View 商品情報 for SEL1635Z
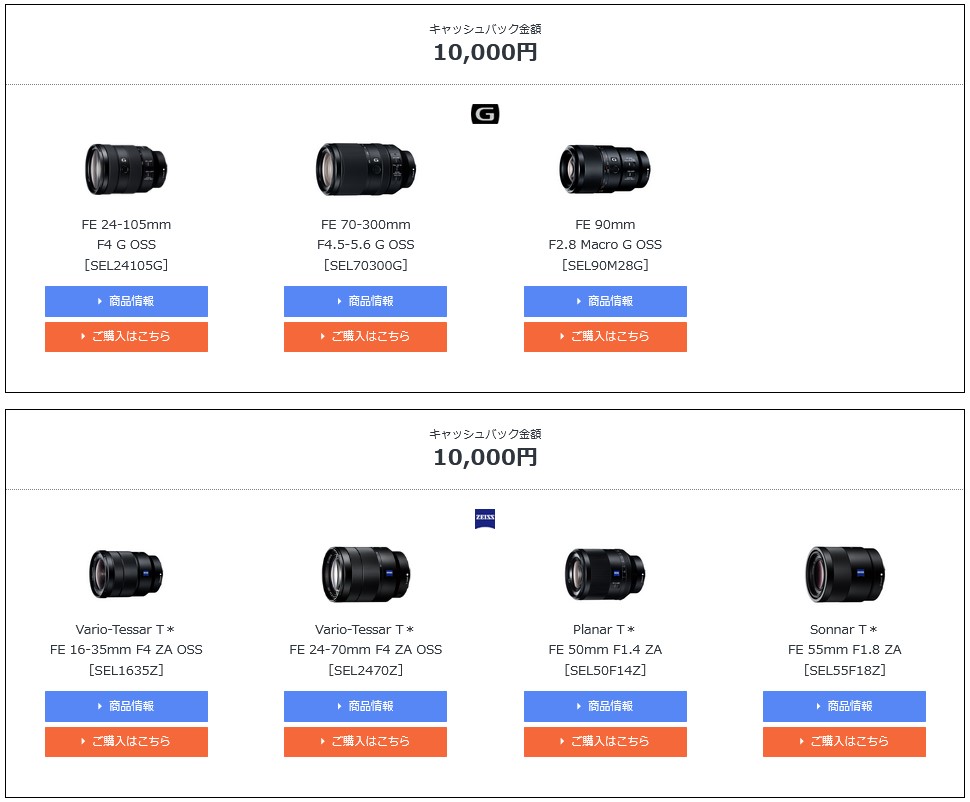This screenshot has height=802, width=970. point(126,706)
